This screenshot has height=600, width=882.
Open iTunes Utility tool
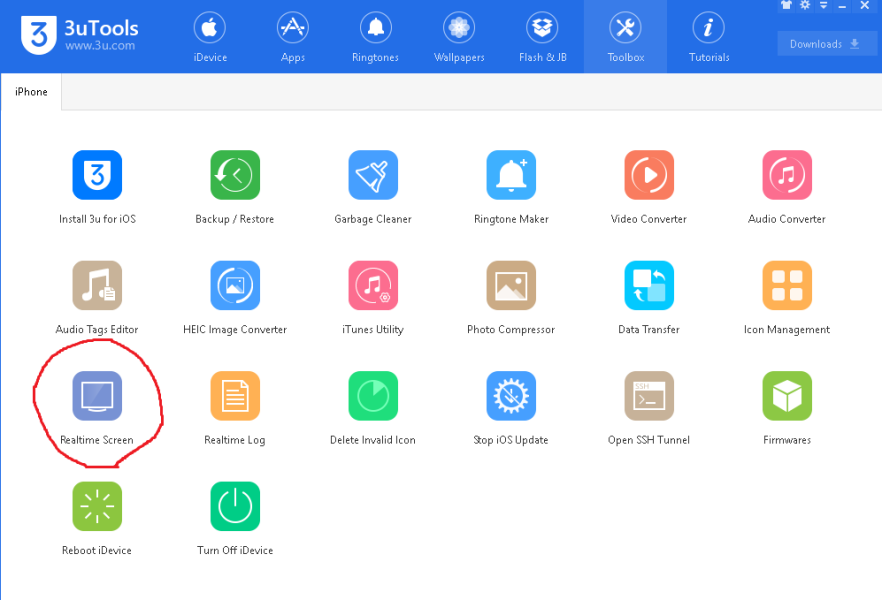(x=373, y=285)
